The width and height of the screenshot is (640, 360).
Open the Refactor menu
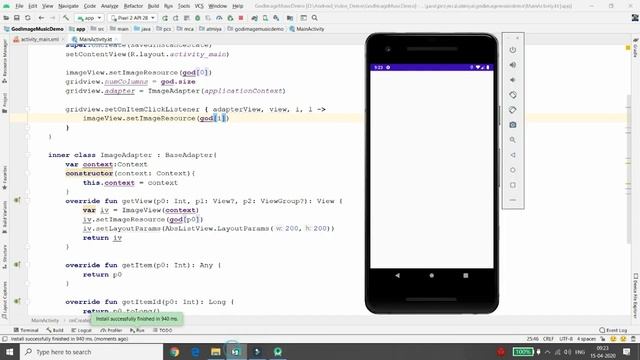coord(133,6)
